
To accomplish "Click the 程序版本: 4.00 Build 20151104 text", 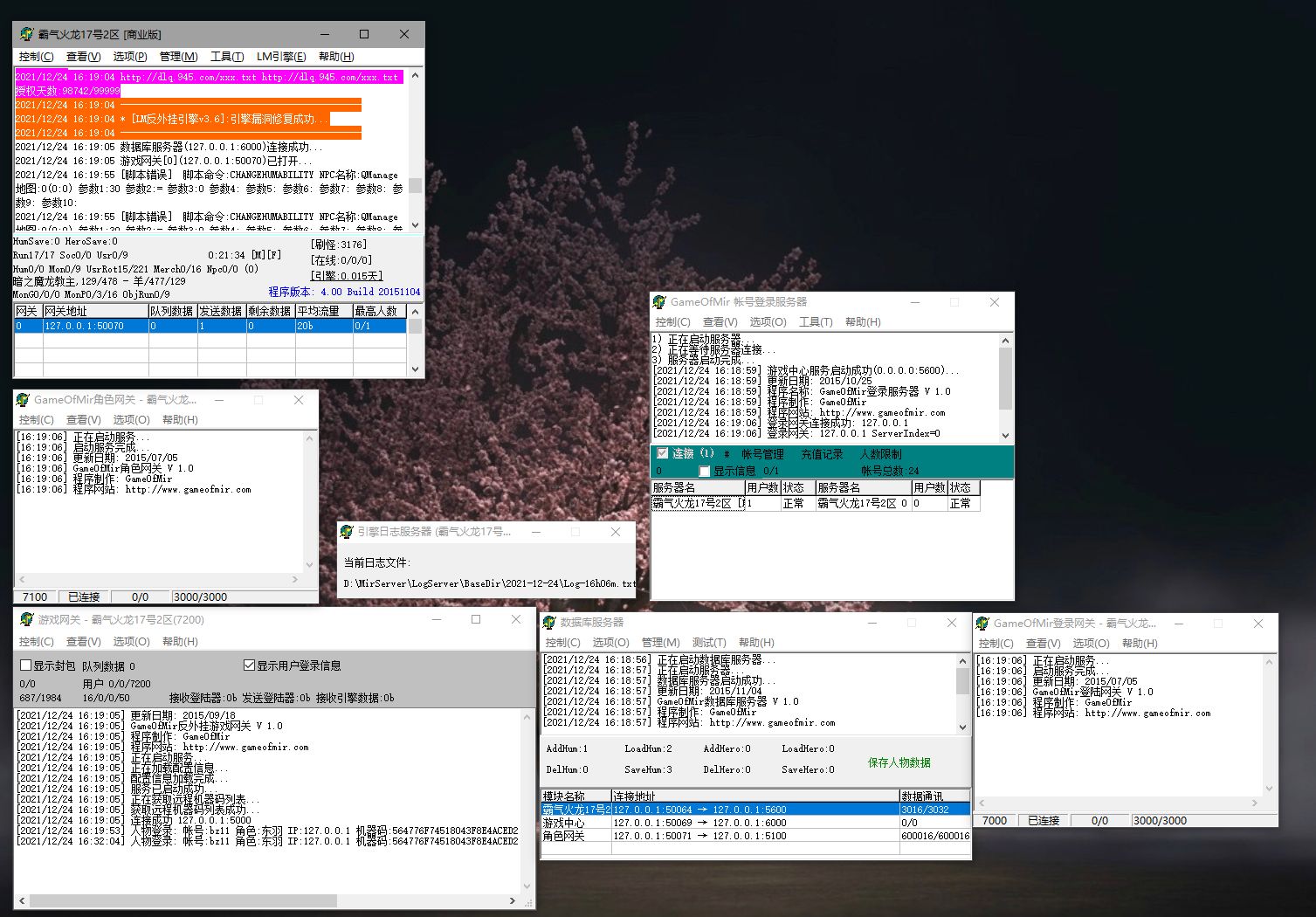I will [344, 292].
